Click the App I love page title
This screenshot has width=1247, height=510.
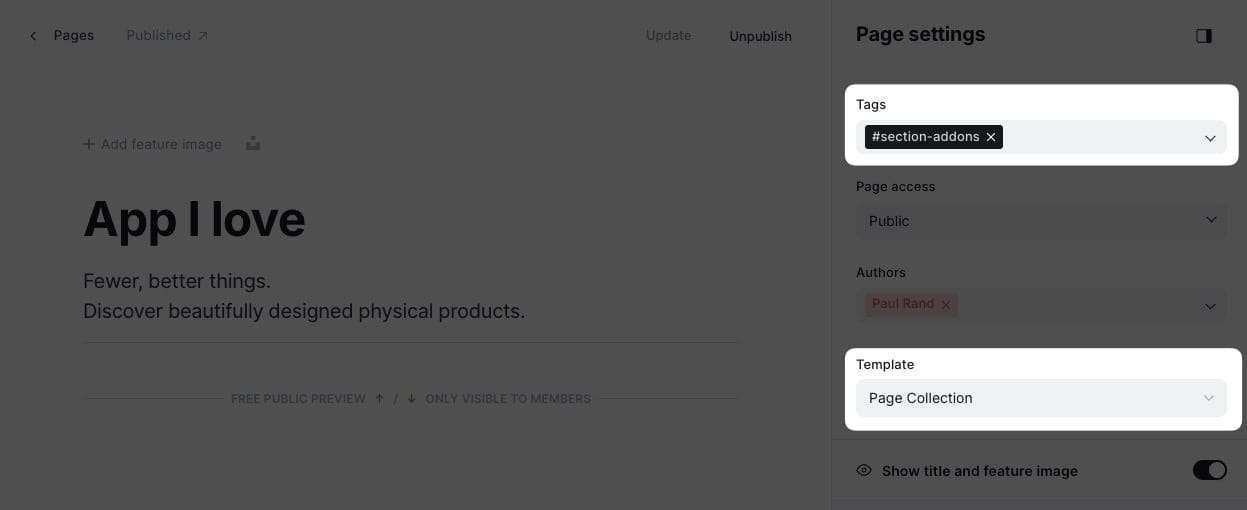194,219
